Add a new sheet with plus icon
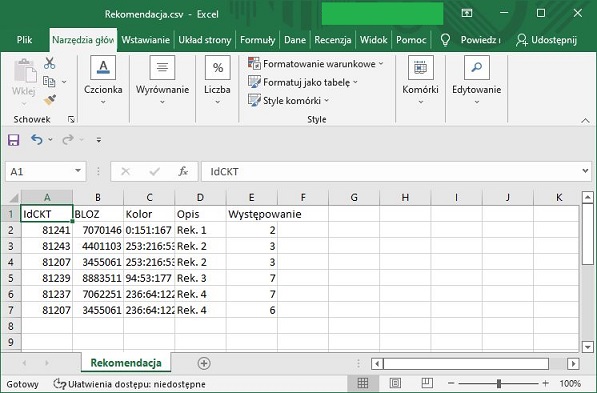597x393 pixels. 204,363
